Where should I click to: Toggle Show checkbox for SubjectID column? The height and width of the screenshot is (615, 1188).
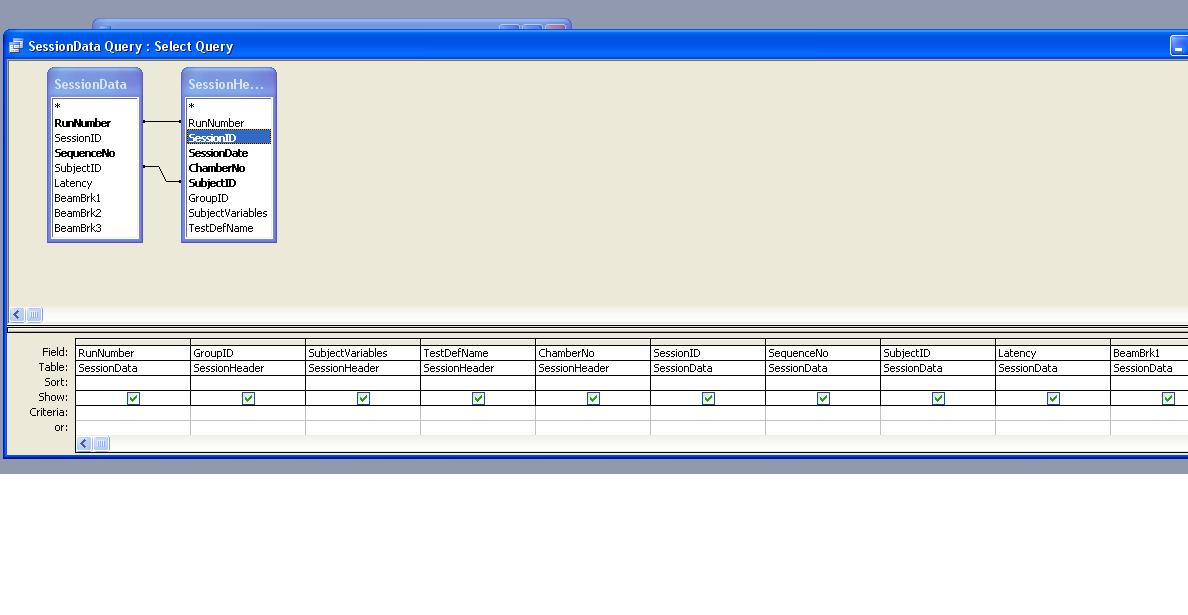(x=938, y=398)
